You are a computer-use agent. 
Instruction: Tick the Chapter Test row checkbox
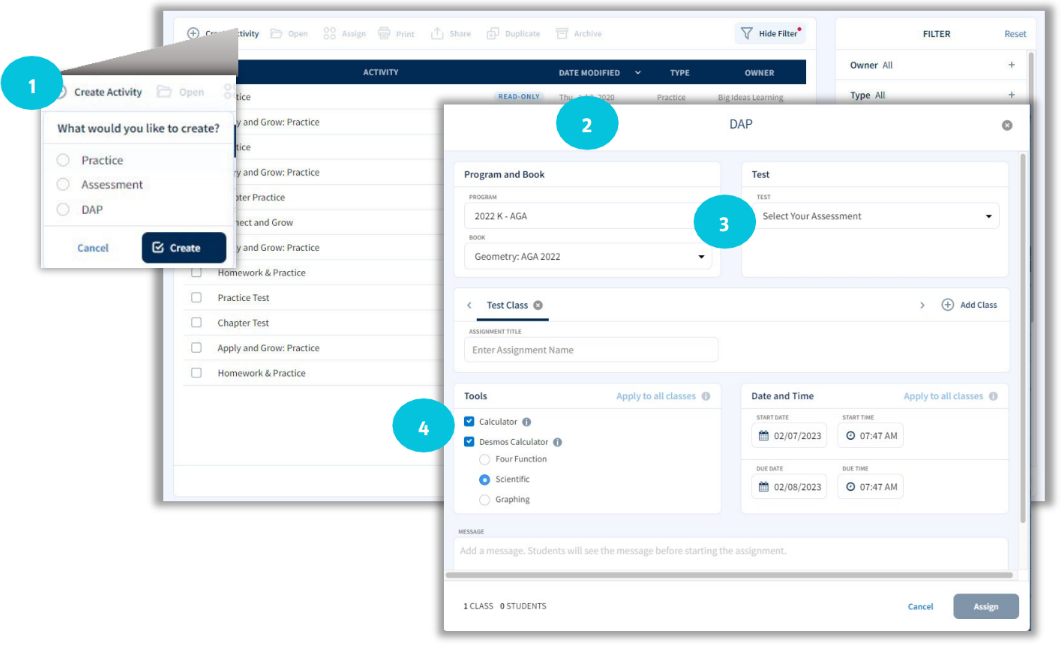(x=196, y=323)
